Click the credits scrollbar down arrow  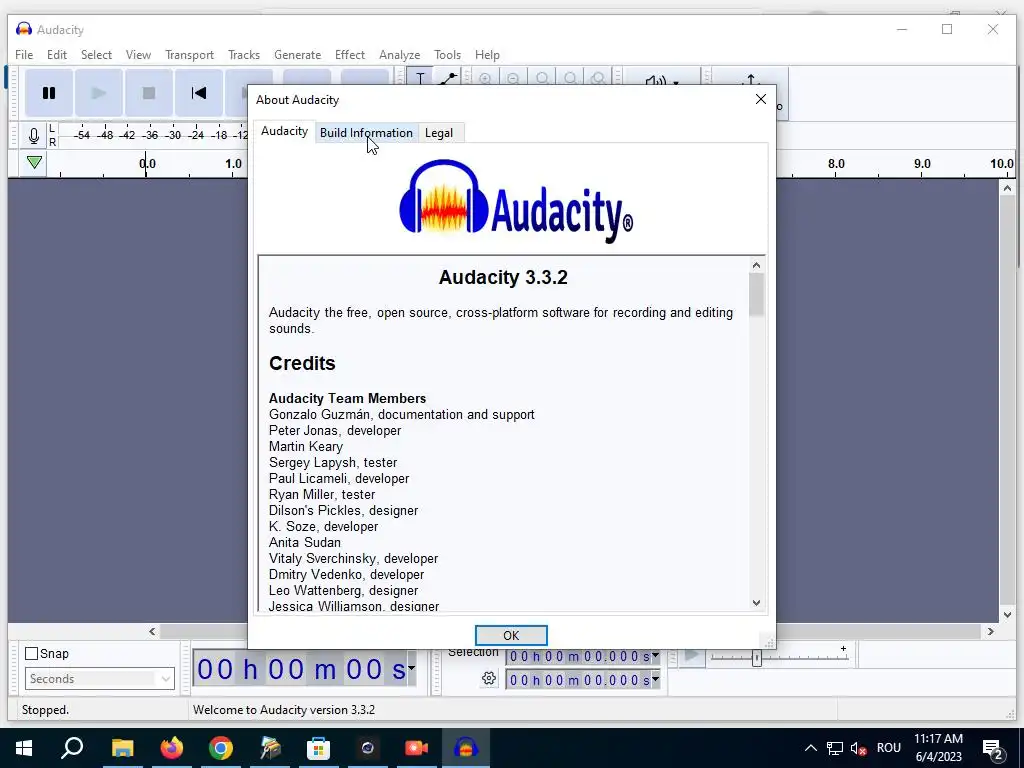[x=756, y=603]
